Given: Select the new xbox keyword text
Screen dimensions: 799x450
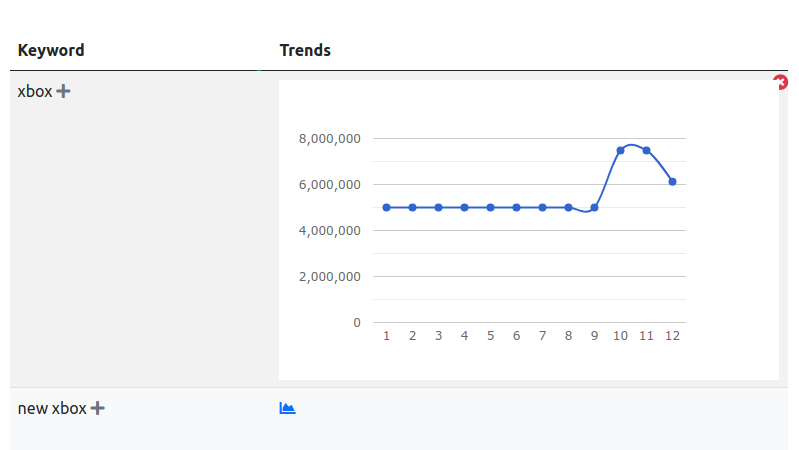Looking at the screenshot, I should click(x=52, y=408).
